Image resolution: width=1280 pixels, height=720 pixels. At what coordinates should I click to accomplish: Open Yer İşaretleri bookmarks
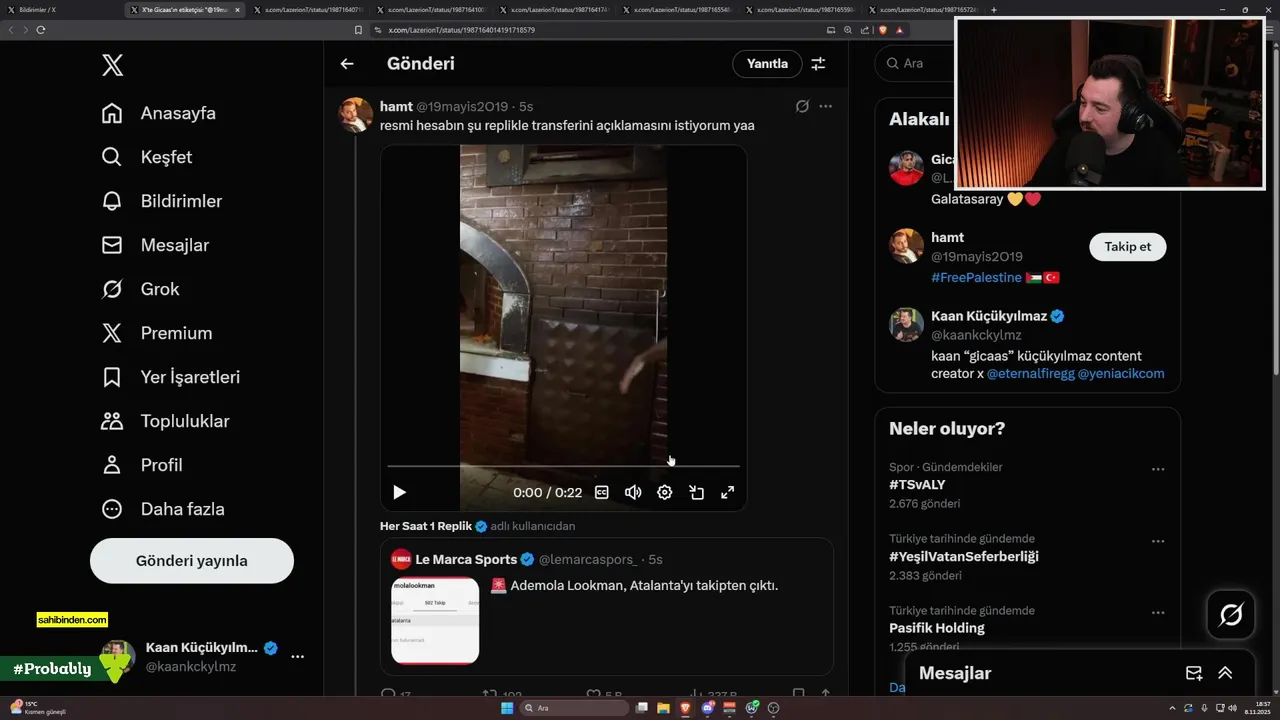pyautogui.click(x=171, y=377)
